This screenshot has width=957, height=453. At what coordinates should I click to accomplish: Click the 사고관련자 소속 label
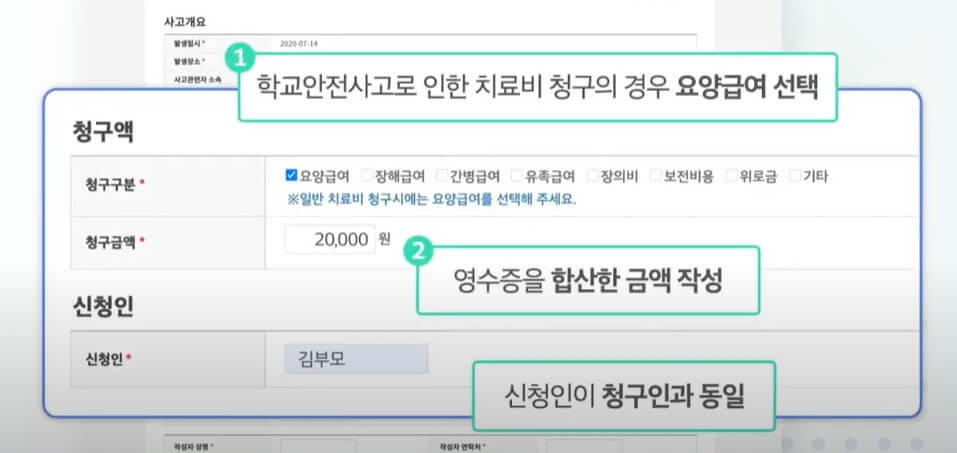(198, 80)
